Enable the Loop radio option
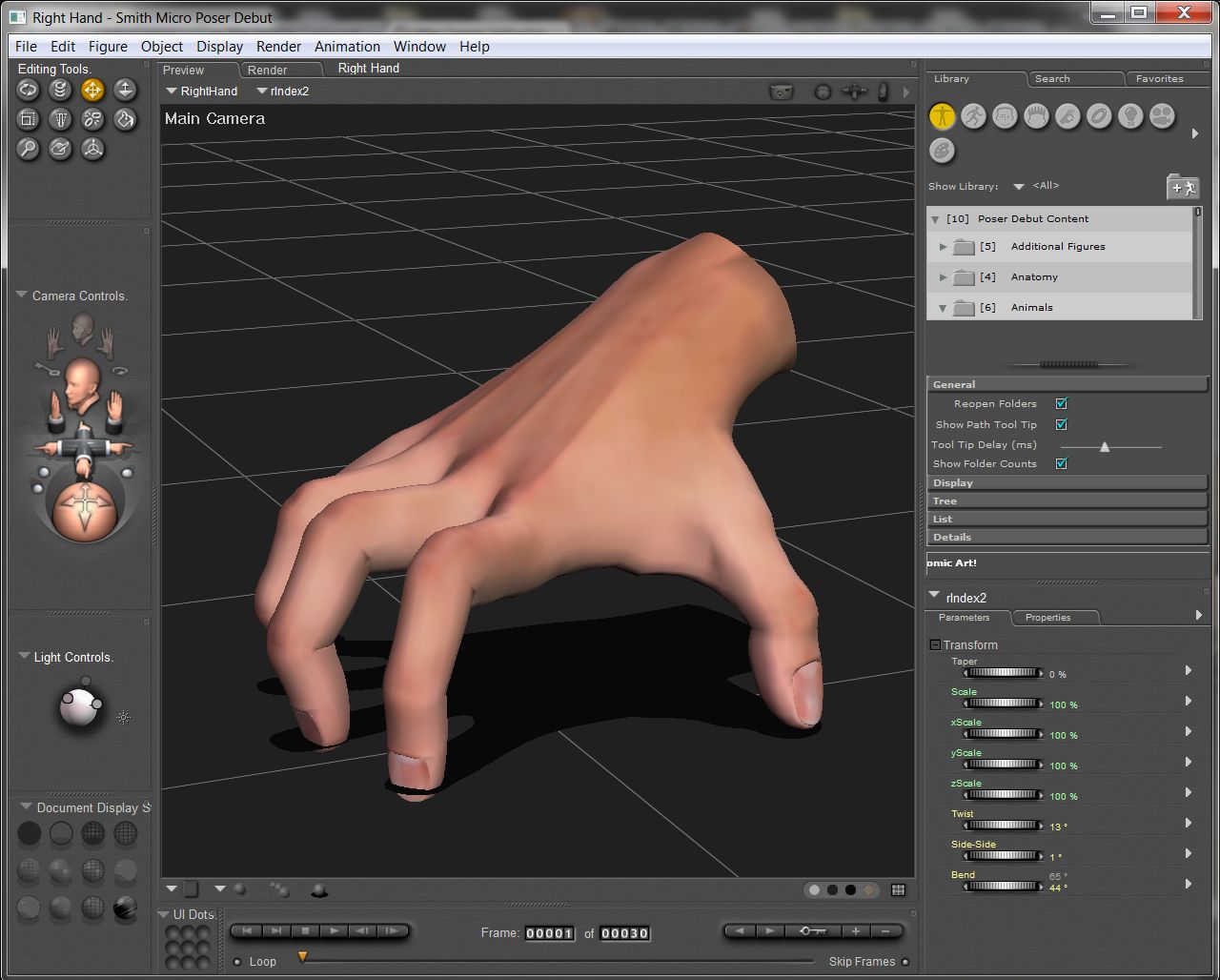1220x980 pixels. (x=238, y=962)
